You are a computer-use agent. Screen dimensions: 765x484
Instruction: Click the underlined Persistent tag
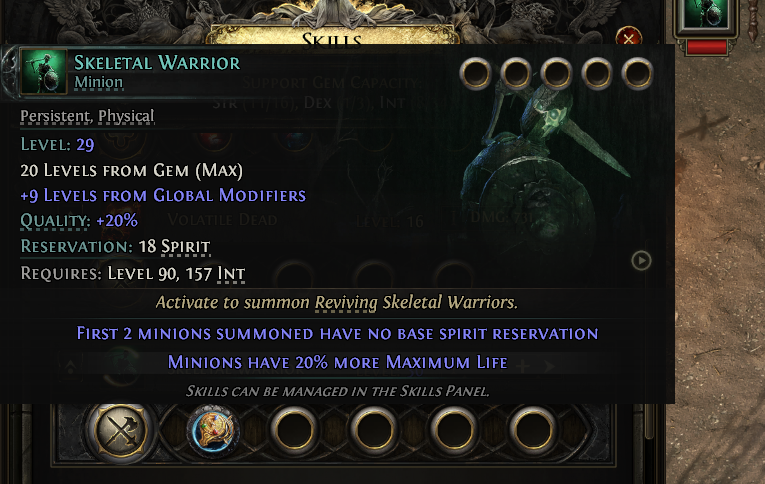pos(56,116)
